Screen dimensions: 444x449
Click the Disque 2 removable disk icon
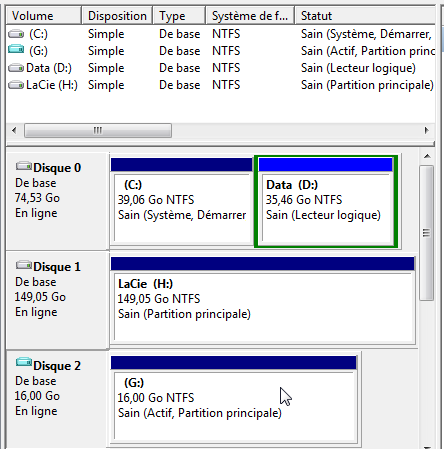point(24,362)
